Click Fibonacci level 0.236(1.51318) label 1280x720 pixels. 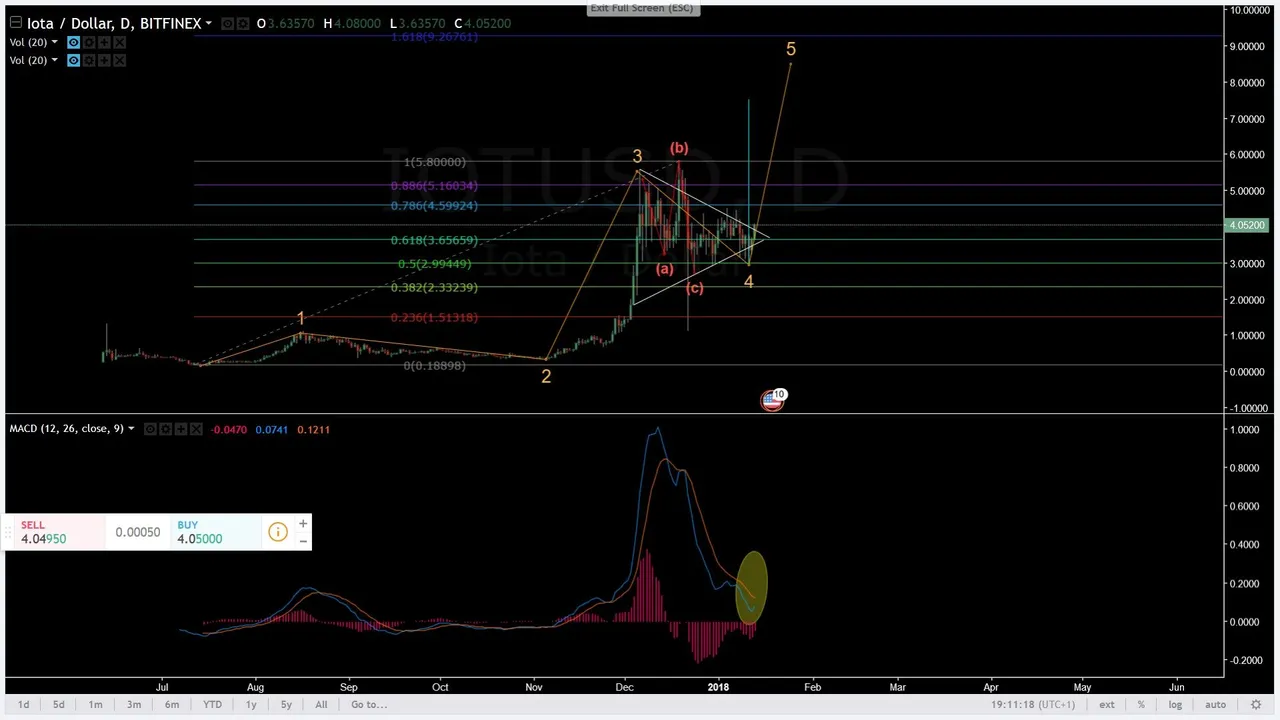(434, 318)
